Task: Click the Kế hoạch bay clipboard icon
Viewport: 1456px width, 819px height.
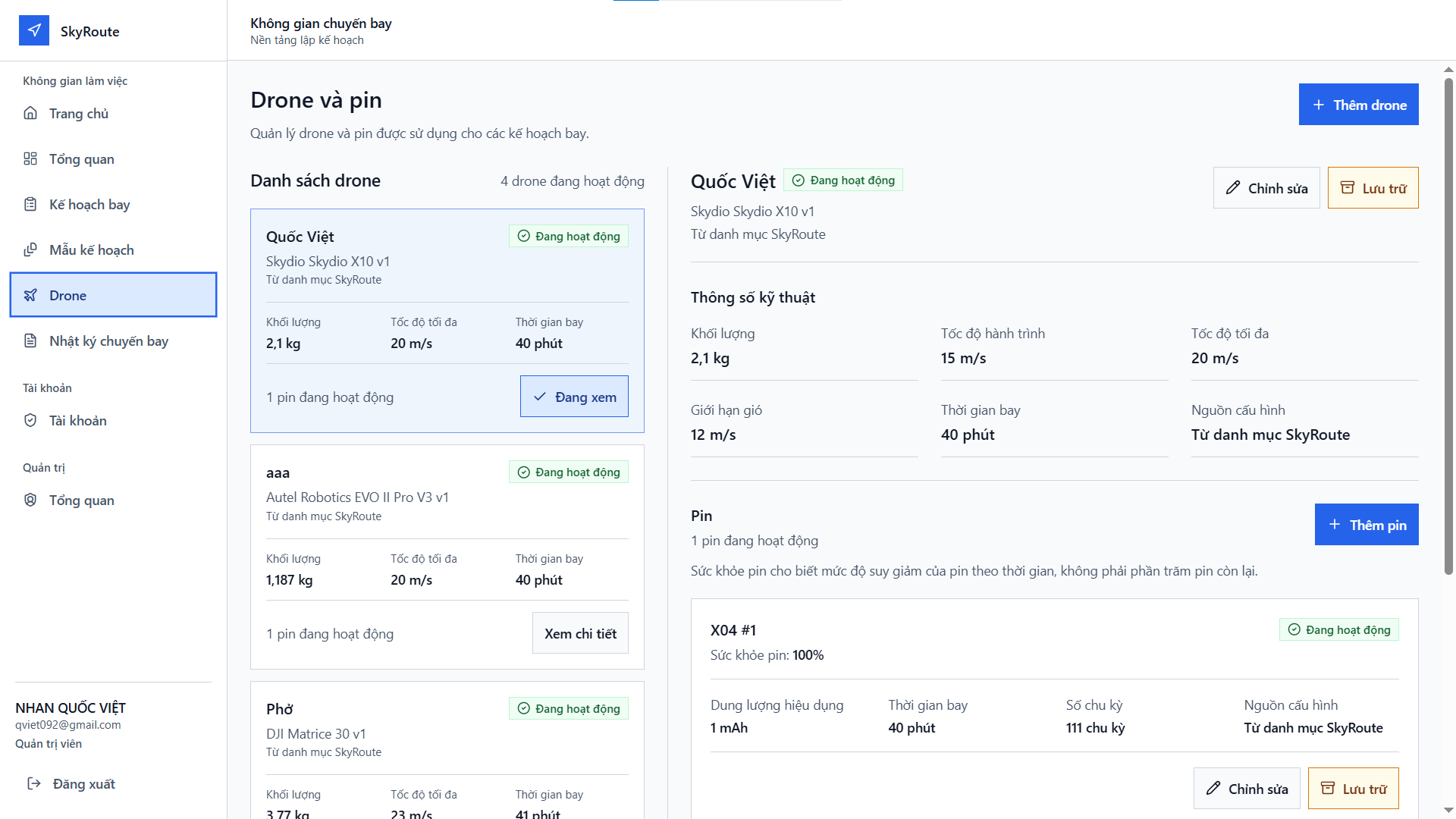Action: (30, 204)
